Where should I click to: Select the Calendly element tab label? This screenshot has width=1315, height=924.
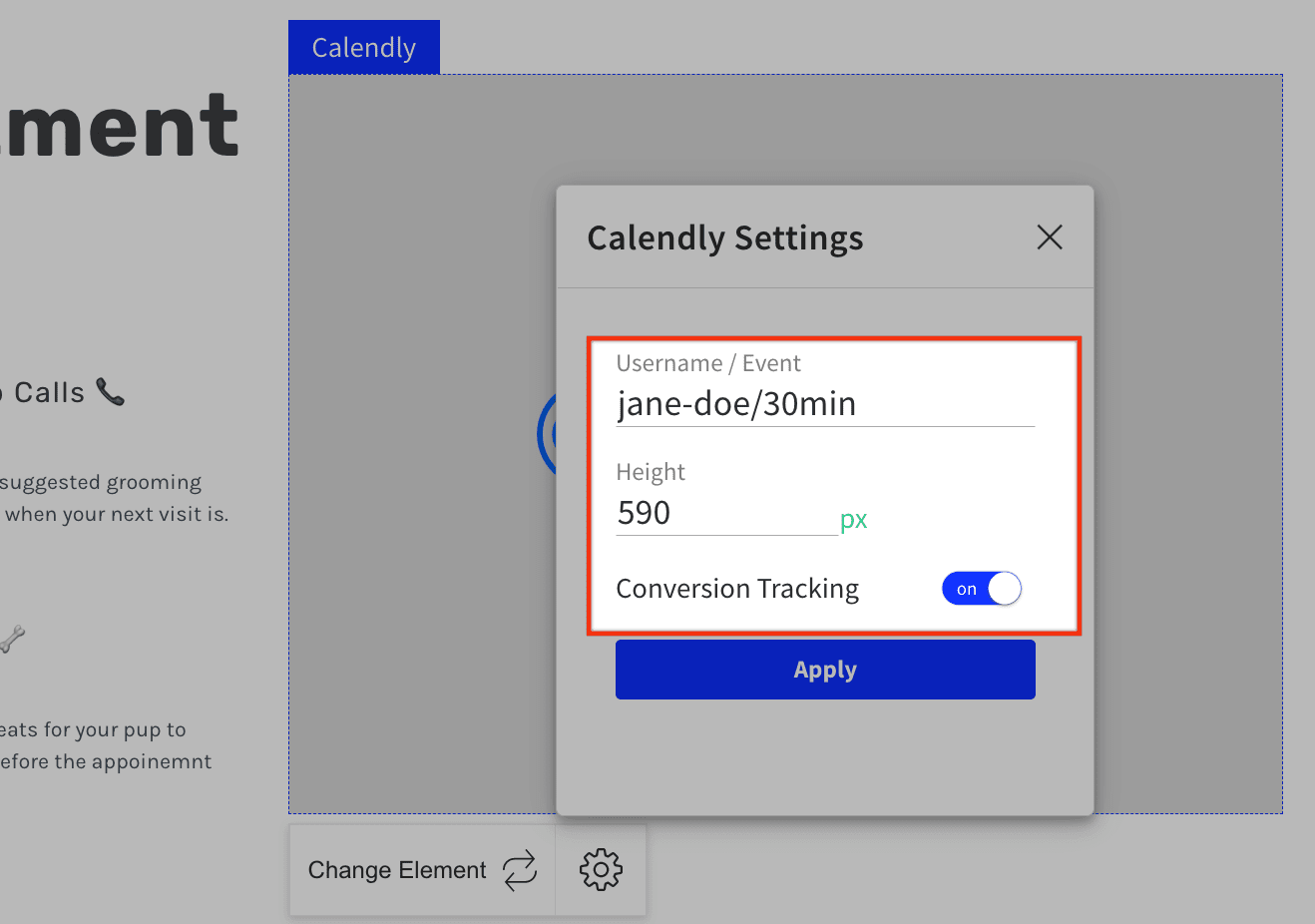click(x=364, y=47)
